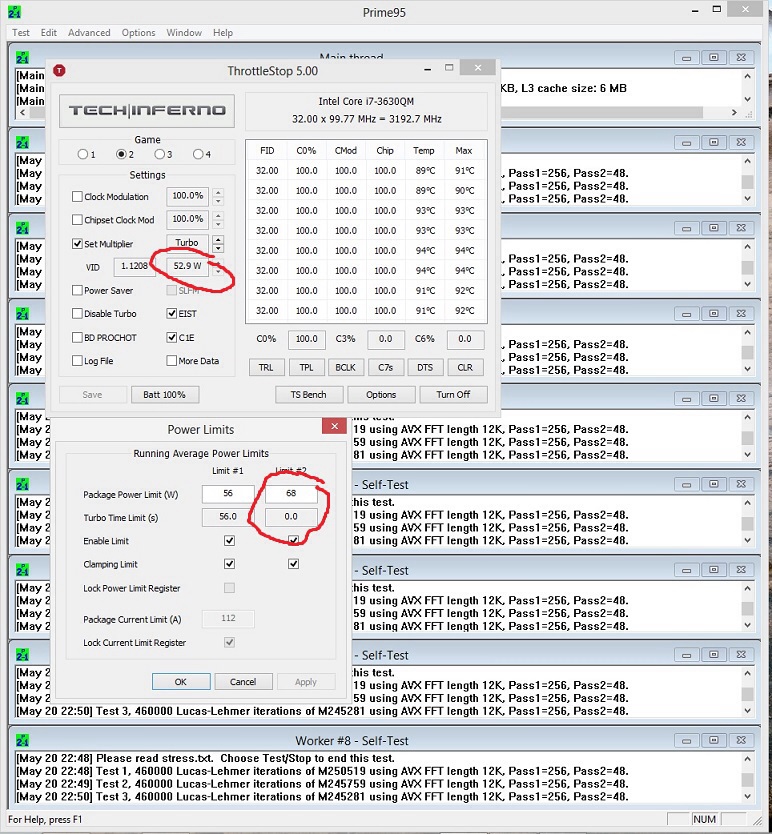This screenshot has width=772, height=834.
Task: Click the ThrottleStop red T icon
Action: coord(59,70)
